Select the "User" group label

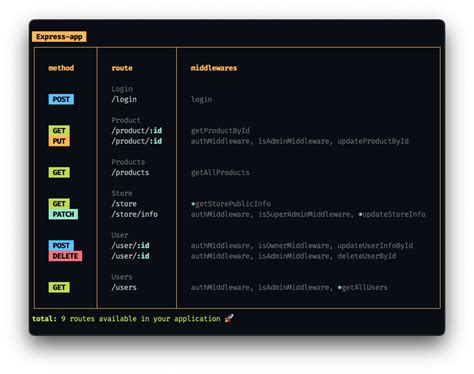120,235
